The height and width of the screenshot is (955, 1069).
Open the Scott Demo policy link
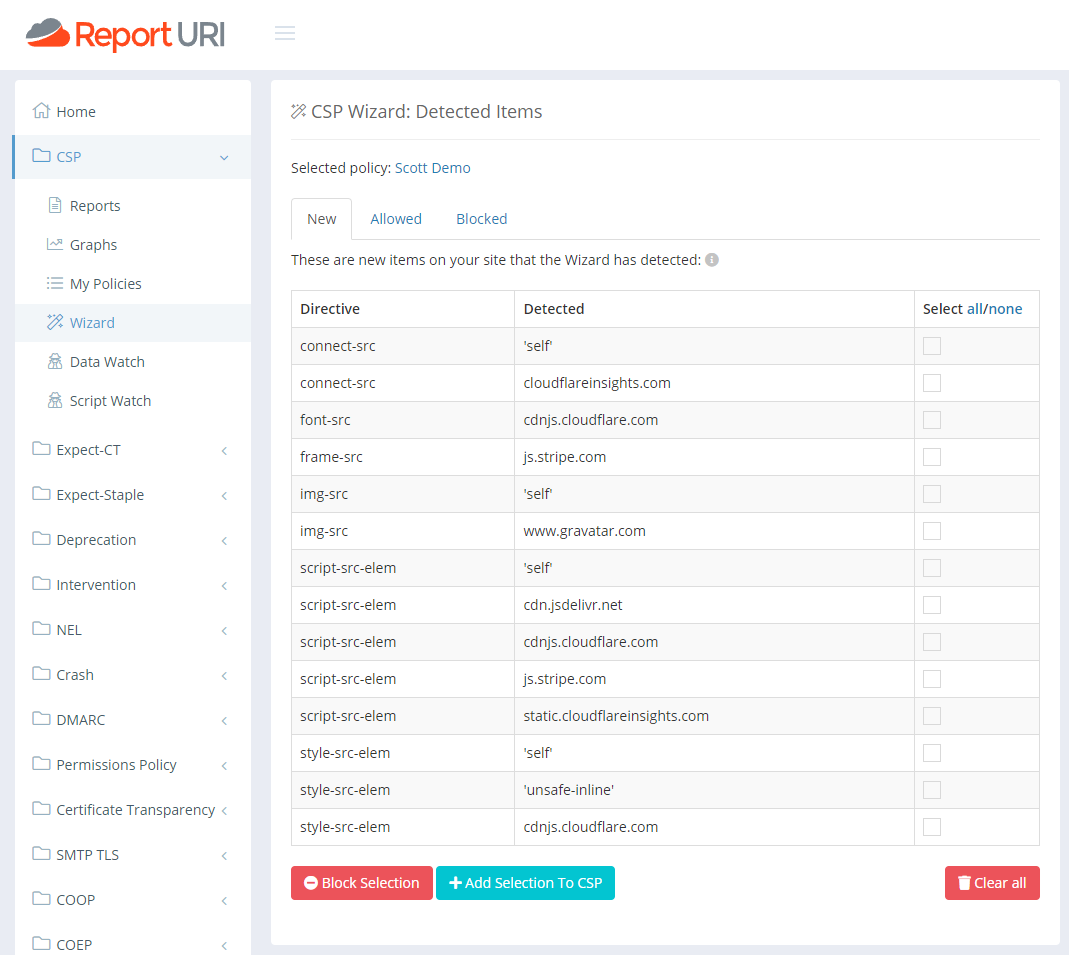pos(432,168)
